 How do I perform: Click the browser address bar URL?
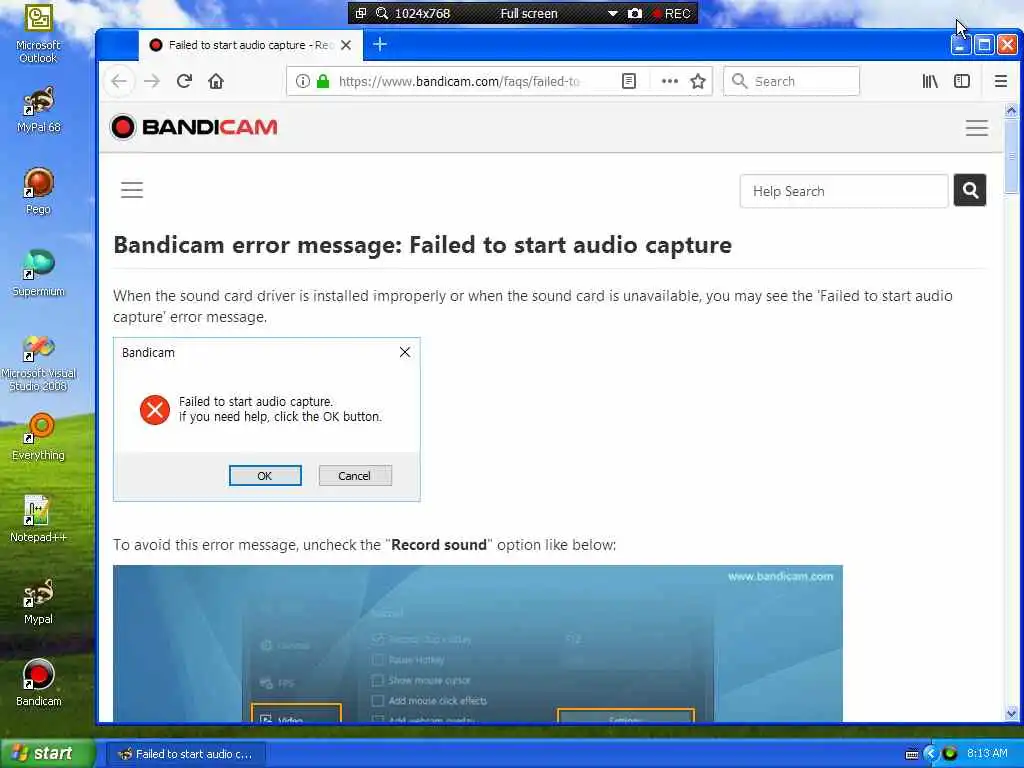[458, 81]
